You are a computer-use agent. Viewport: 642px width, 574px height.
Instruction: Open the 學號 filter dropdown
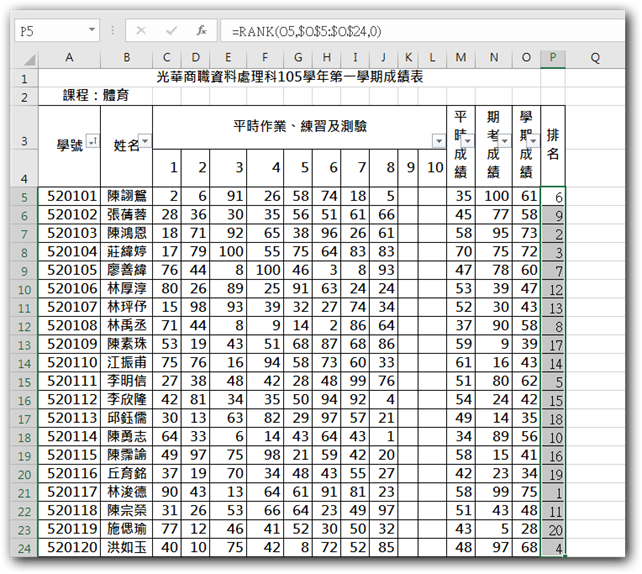(x=93, y=141)
